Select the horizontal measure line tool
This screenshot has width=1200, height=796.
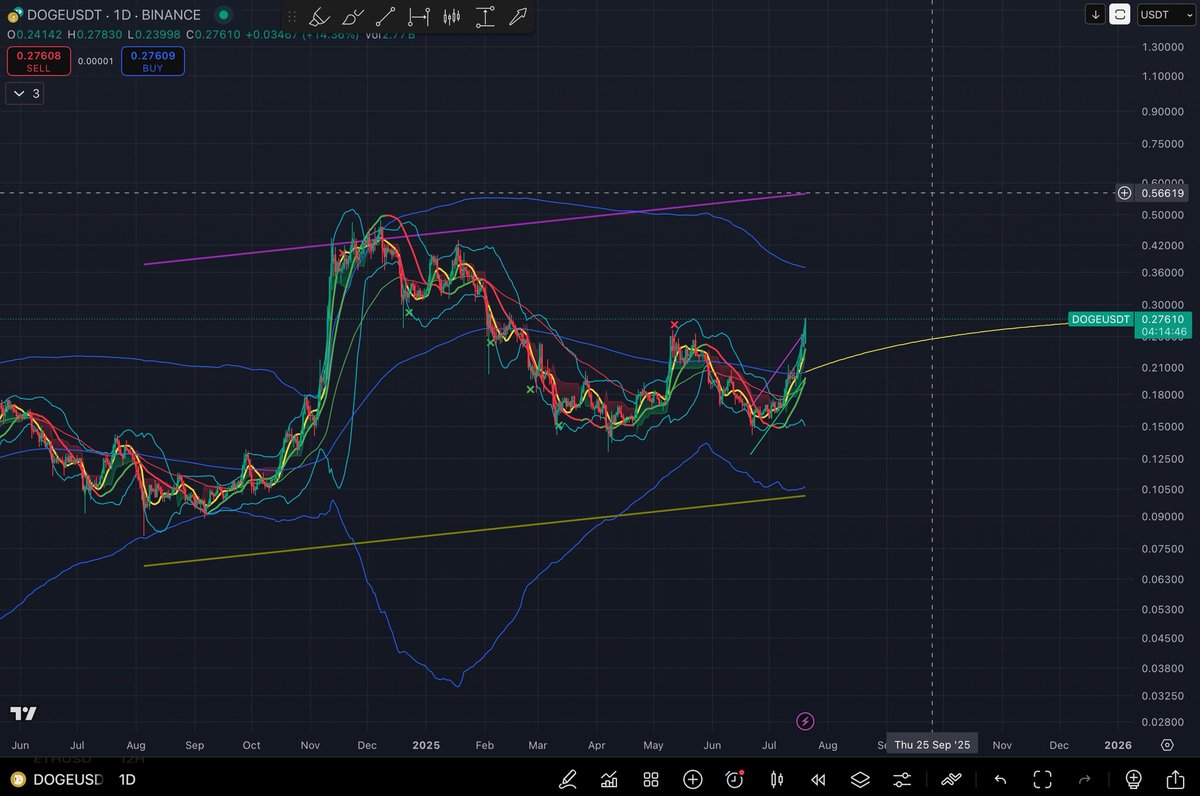pyautogui.click(x=419, y=17)
